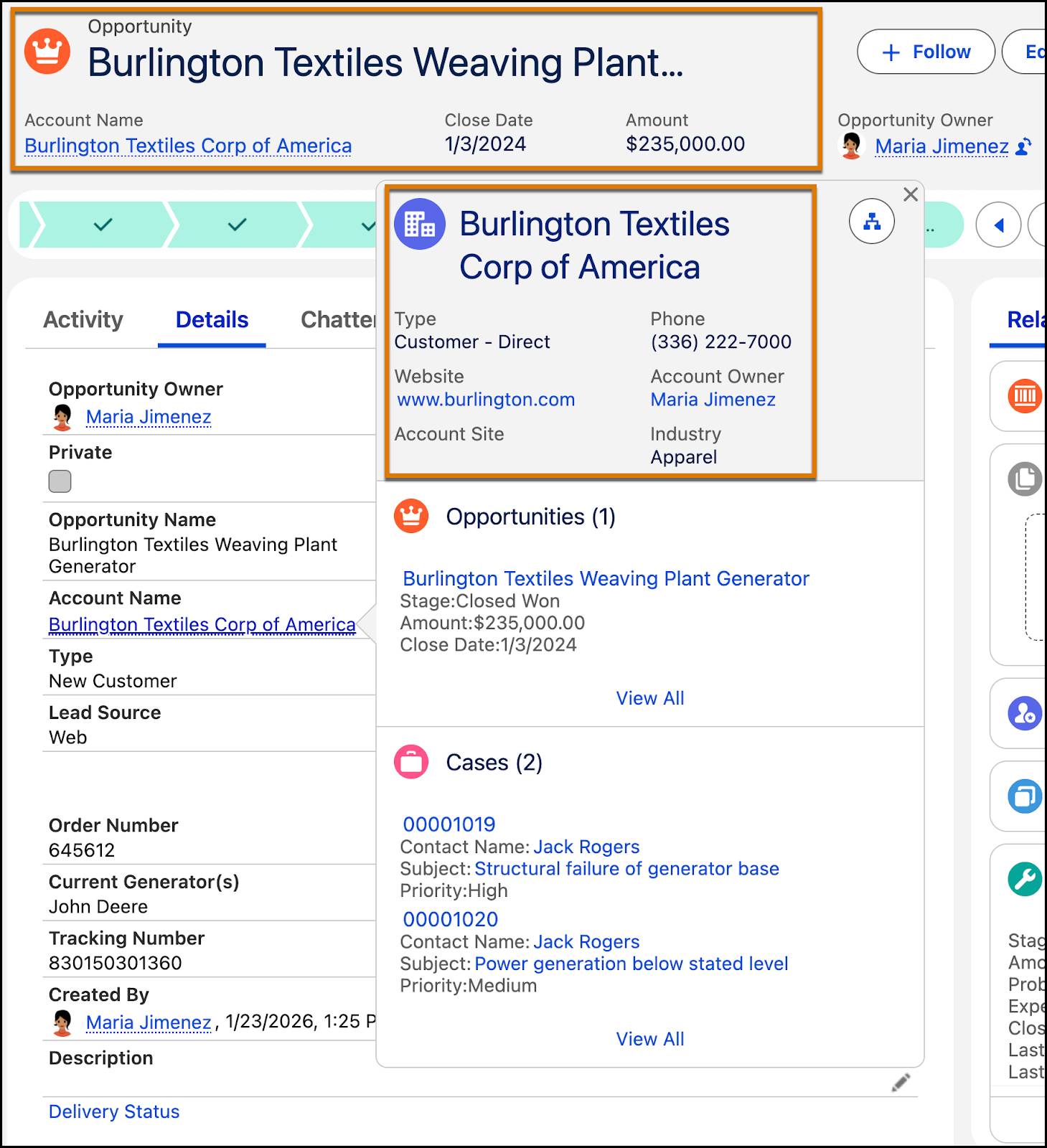This screenshot has width=1047, height=1148.
Task: Toggle the Private checkbox
Action: pyautogui.click(x=60, y=481)
